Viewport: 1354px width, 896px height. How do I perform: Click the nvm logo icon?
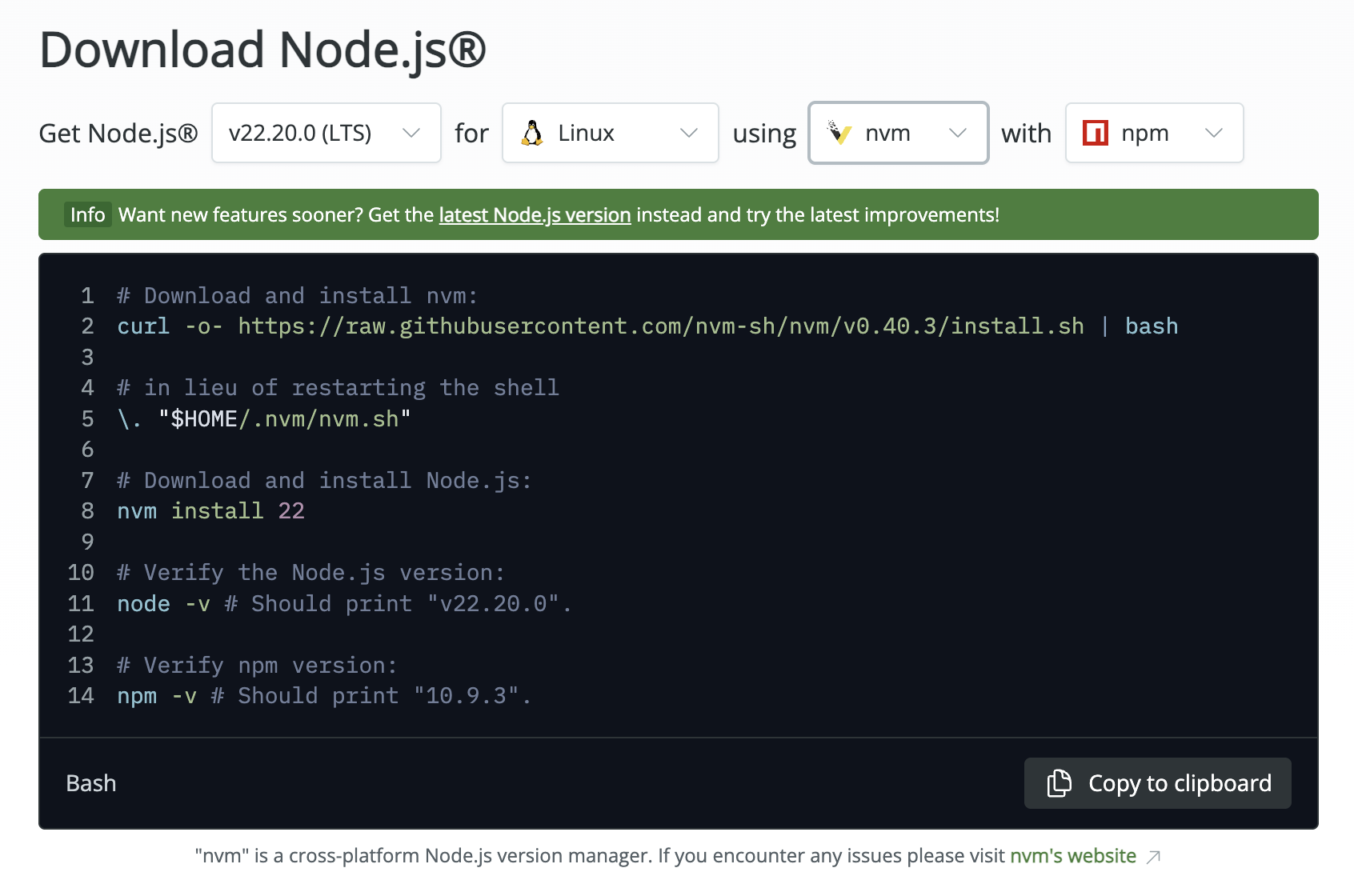(x=839, y=133)
